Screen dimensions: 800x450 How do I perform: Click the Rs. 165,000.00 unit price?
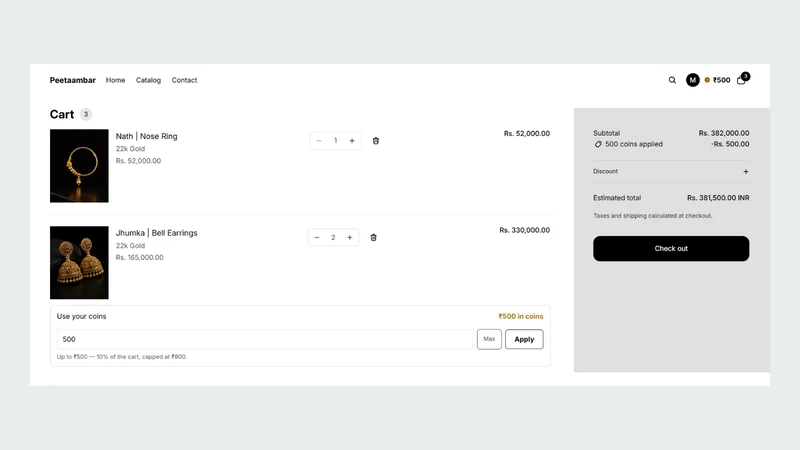139,258
